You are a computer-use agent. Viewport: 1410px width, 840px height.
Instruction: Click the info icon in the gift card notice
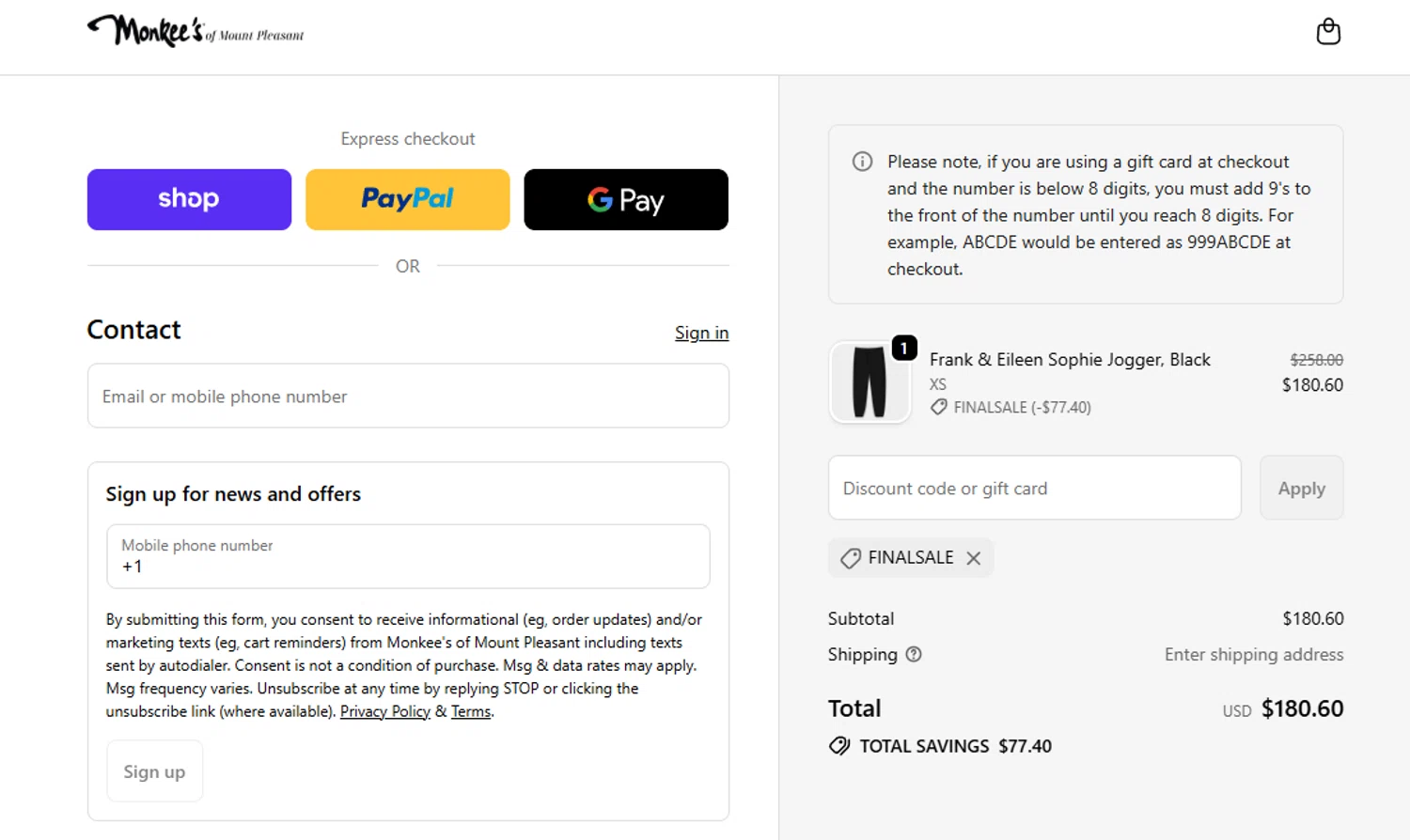point(862,162)
